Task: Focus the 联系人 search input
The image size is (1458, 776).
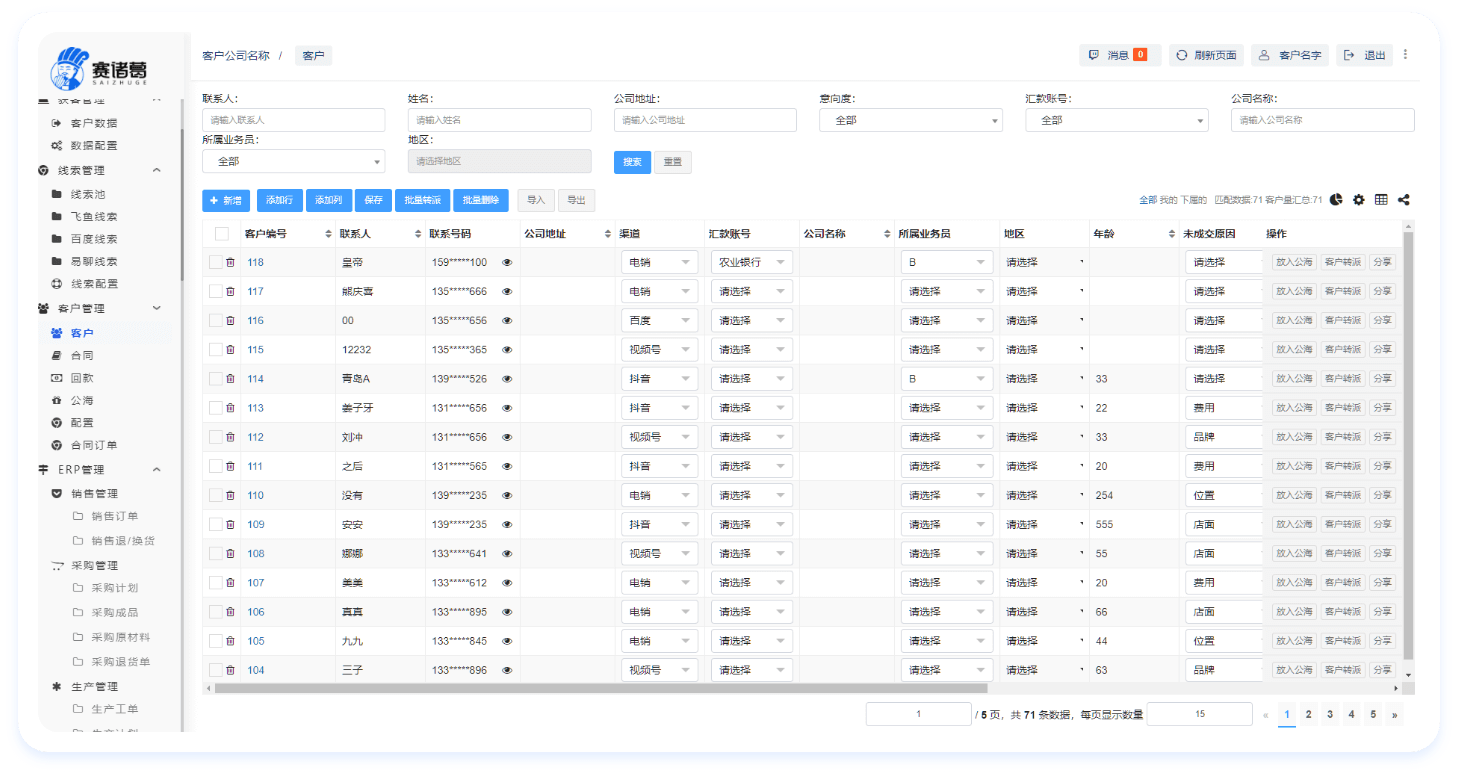Action: click(293, 120)
